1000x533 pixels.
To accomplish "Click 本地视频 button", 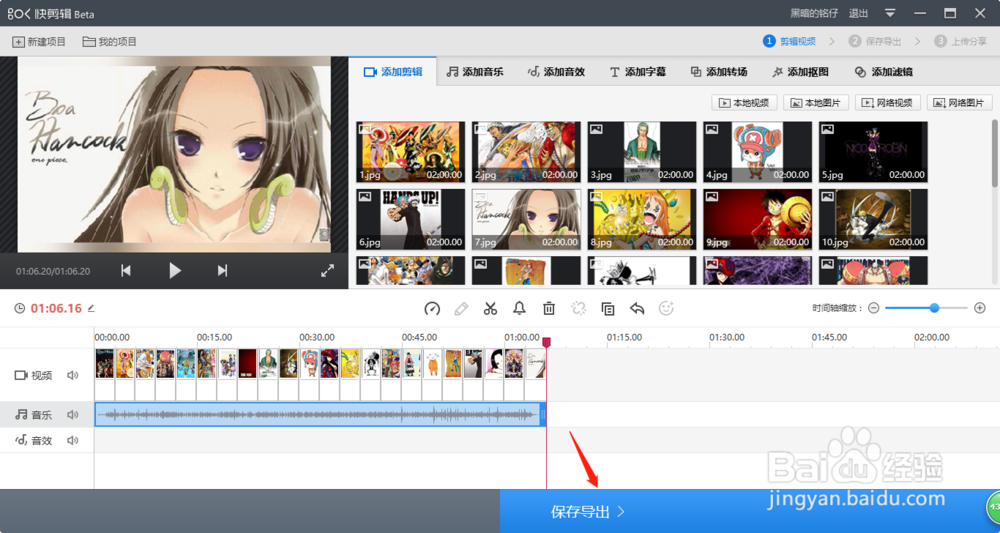I will point(744,103).
